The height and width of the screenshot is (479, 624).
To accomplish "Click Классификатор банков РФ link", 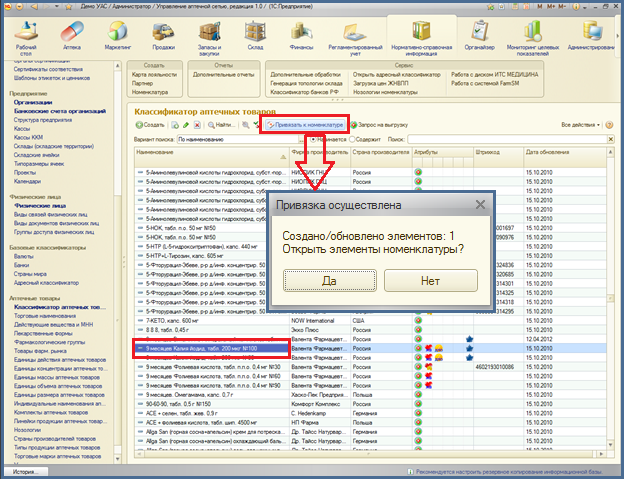I will [304, 92].
